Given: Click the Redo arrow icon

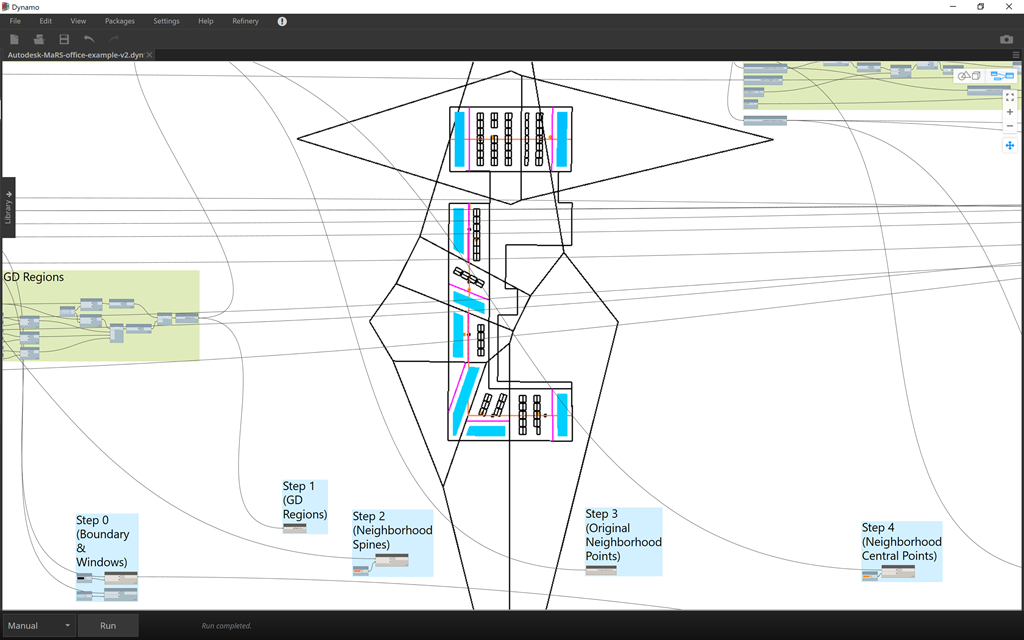Looking at the screenshot, I should tap(114, 39).
